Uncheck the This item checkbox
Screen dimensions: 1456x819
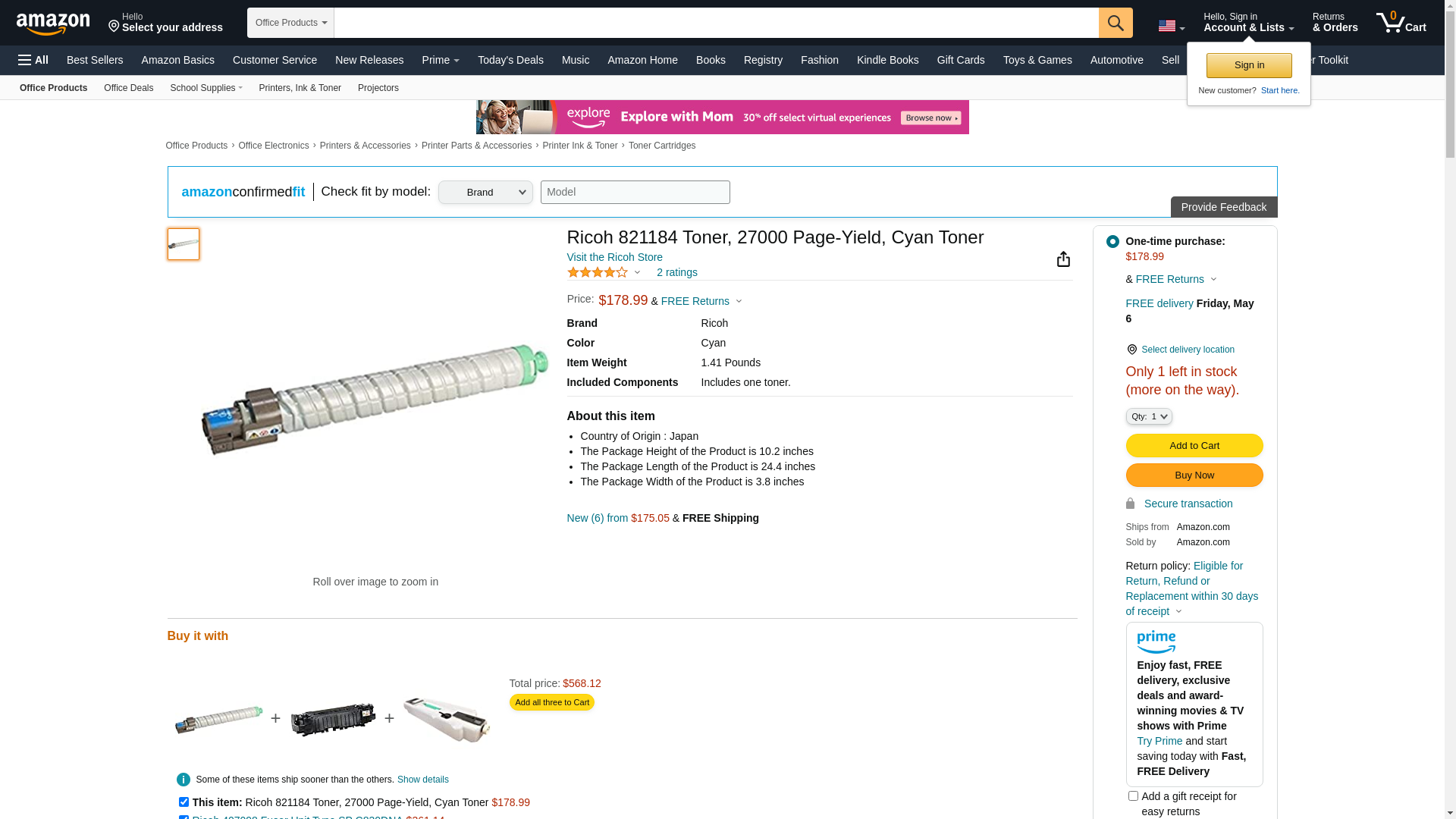[x=184, y=802]
